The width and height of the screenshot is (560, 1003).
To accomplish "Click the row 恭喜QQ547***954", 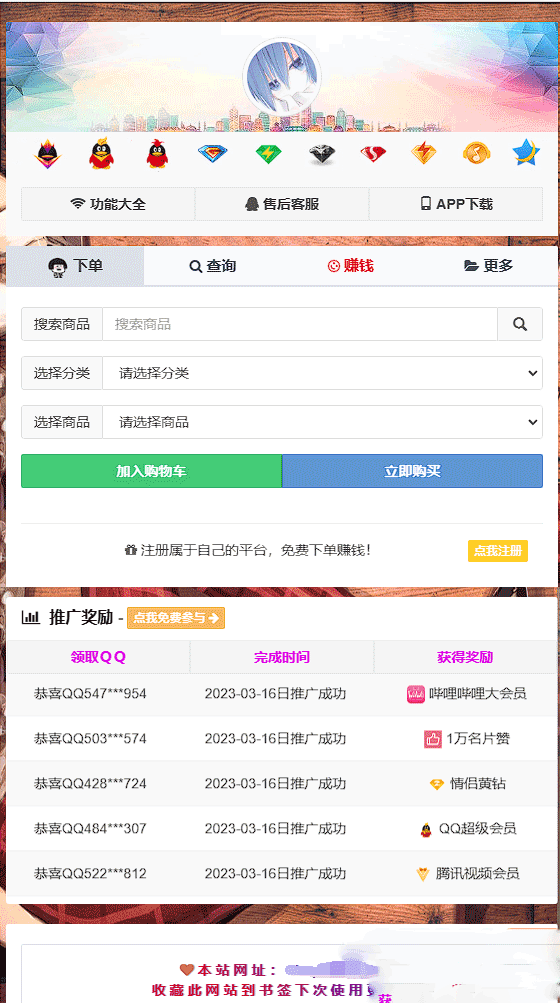I will 282,693.
